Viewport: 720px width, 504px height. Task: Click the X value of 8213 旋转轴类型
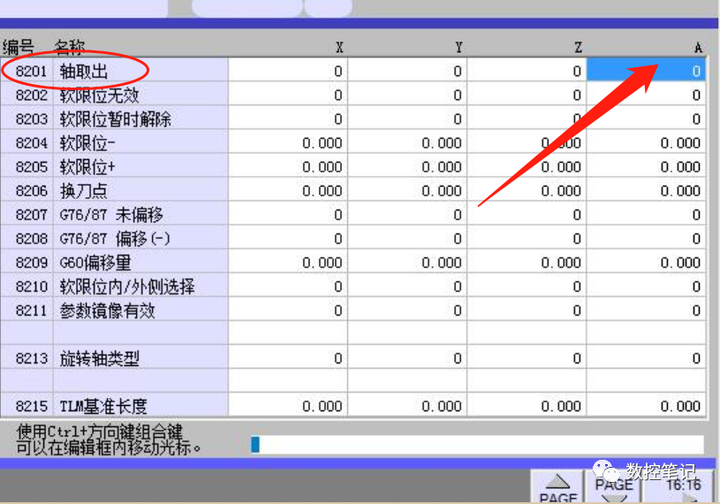pyautogui.click(x=288, y=358)
